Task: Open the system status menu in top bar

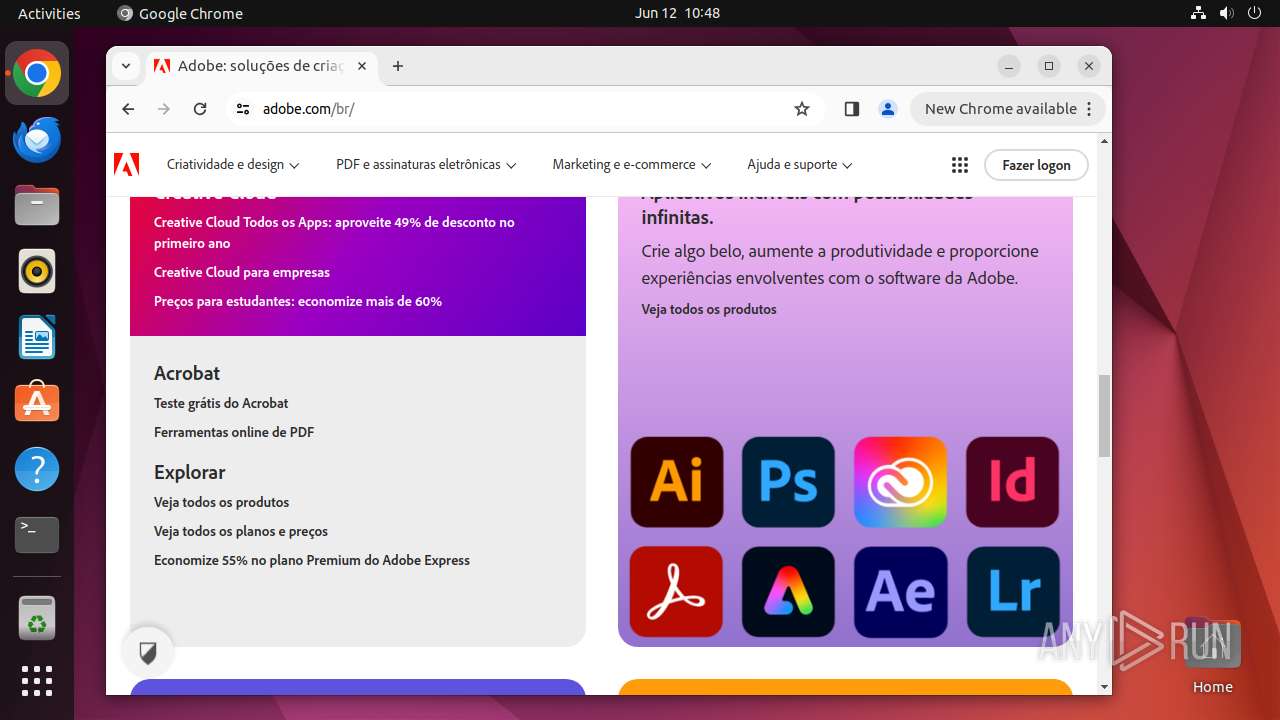Action: point(1226,13)
